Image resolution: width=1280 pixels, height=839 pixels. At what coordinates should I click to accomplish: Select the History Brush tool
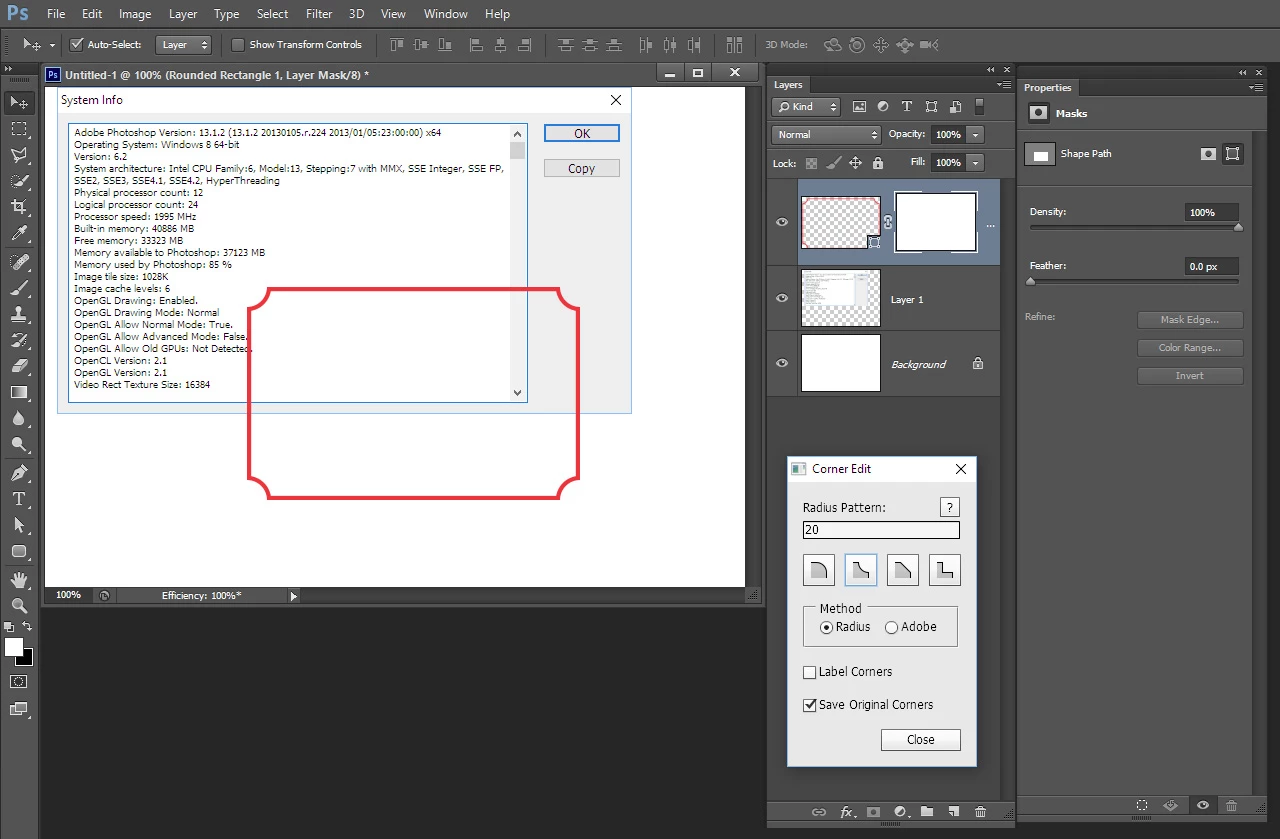19,340
